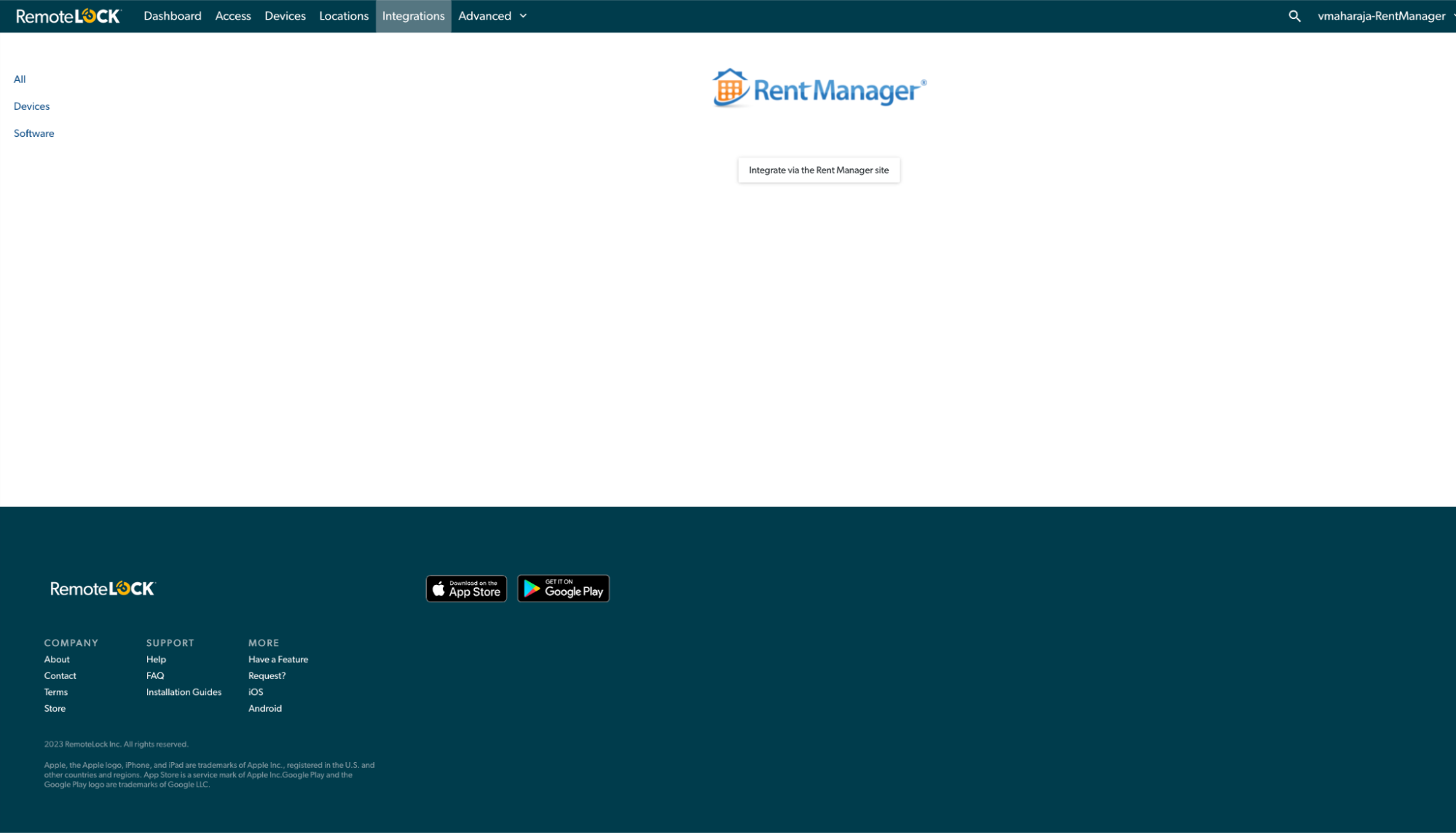1456x840 pixels.
Task: Click the Terms link in the footer
Action: point(55,691)
